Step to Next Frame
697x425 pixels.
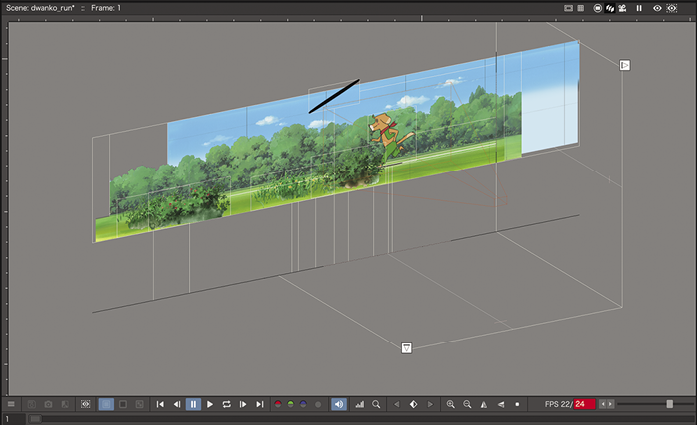pyautogui.click(x=243, y=404)
